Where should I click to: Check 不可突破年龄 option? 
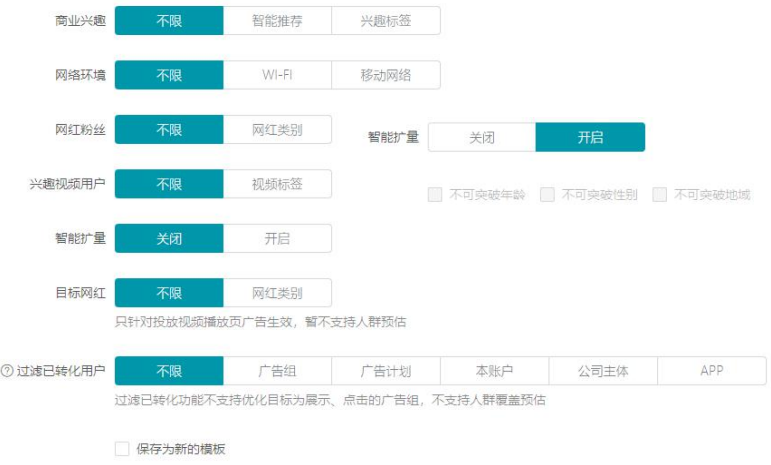[x=435, y=195]
